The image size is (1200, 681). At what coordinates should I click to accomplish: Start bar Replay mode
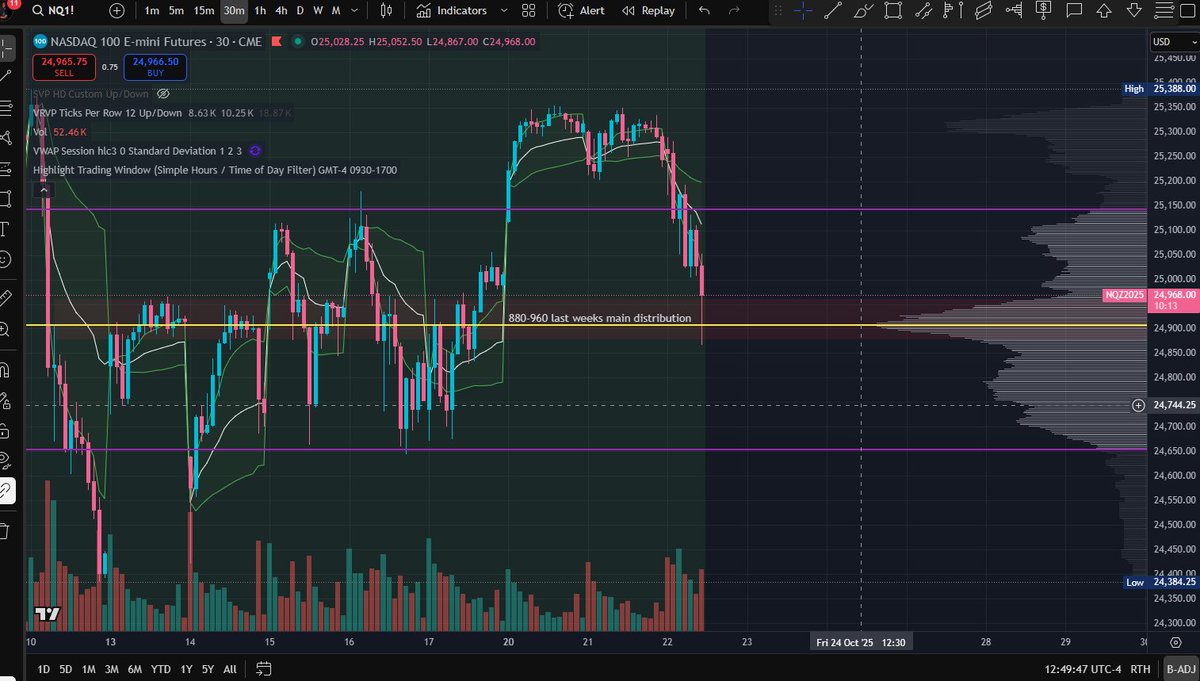coord(648,10)
